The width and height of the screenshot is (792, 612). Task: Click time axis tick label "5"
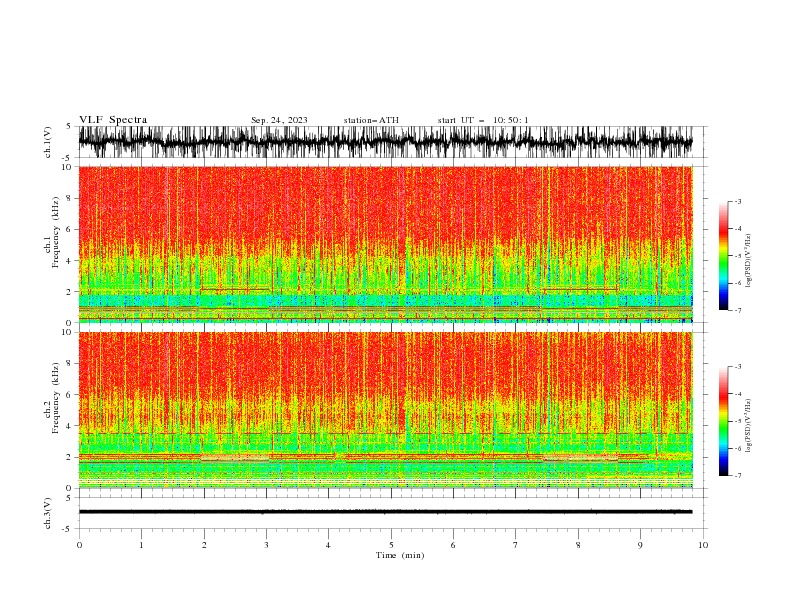(391, 545)
